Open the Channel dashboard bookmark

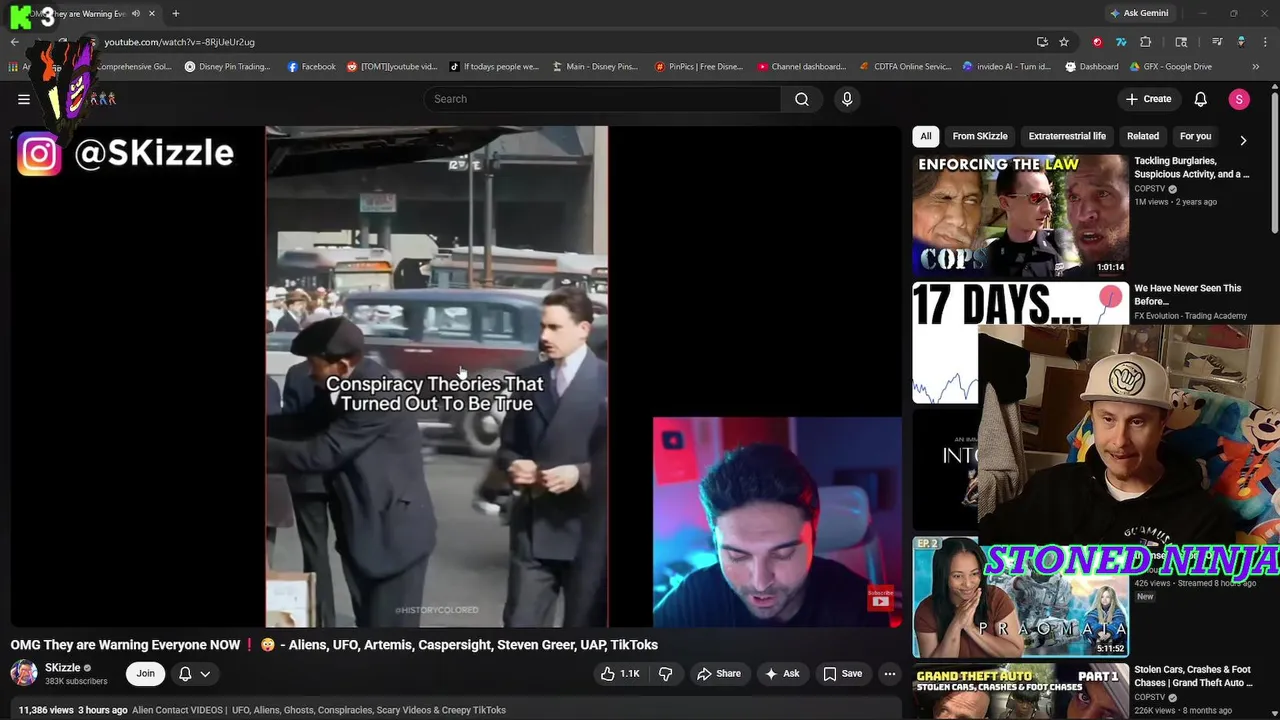click(802, 67)
